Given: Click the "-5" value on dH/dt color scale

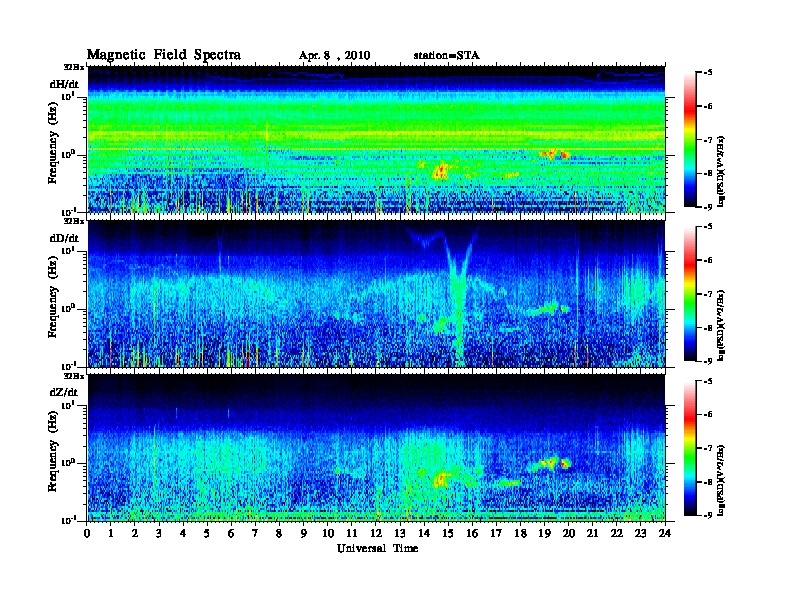Looking at the screenshot, I should click(708, 73).
